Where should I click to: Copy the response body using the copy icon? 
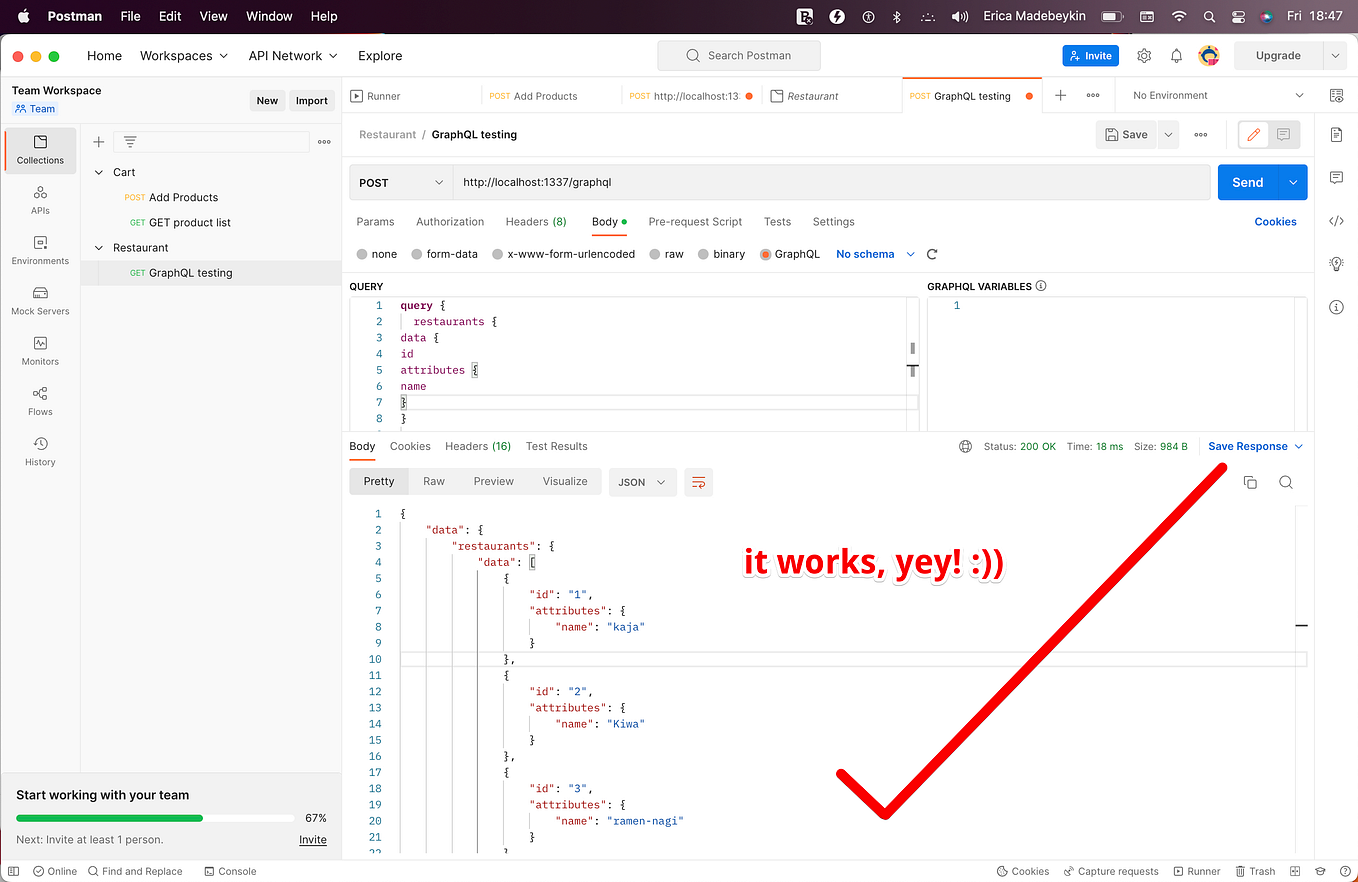(1249, 482)
